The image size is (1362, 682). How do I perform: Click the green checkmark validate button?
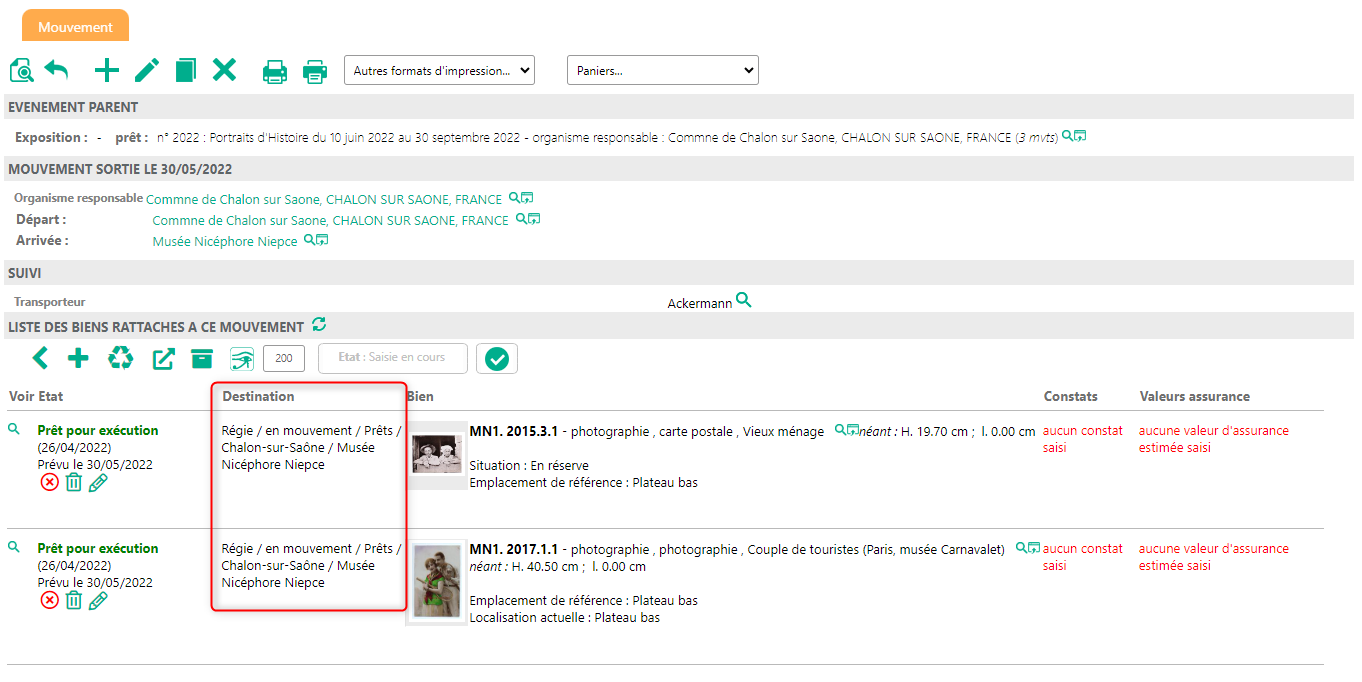point(497,359)
